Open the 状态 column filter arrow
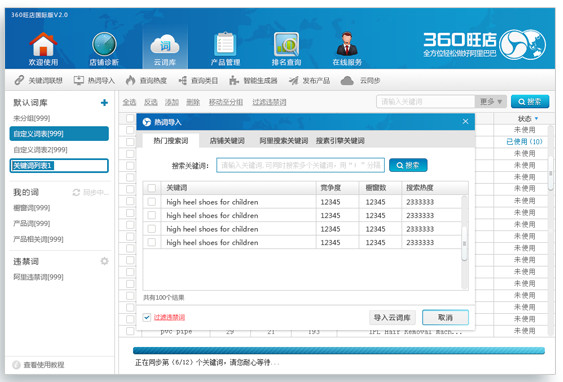 coord(536,118)
